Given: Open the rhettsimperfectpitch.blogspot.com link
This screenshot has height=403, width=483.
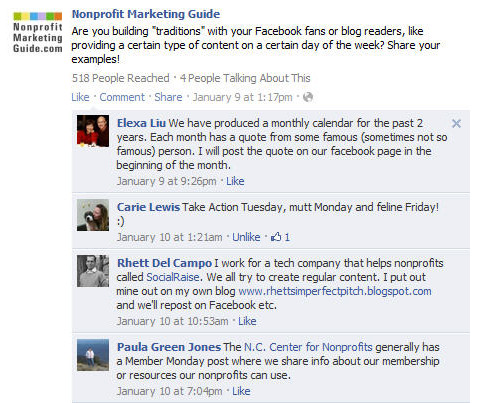Looking at the screenshot, I should pyautogui.click(x=335, y=291).
